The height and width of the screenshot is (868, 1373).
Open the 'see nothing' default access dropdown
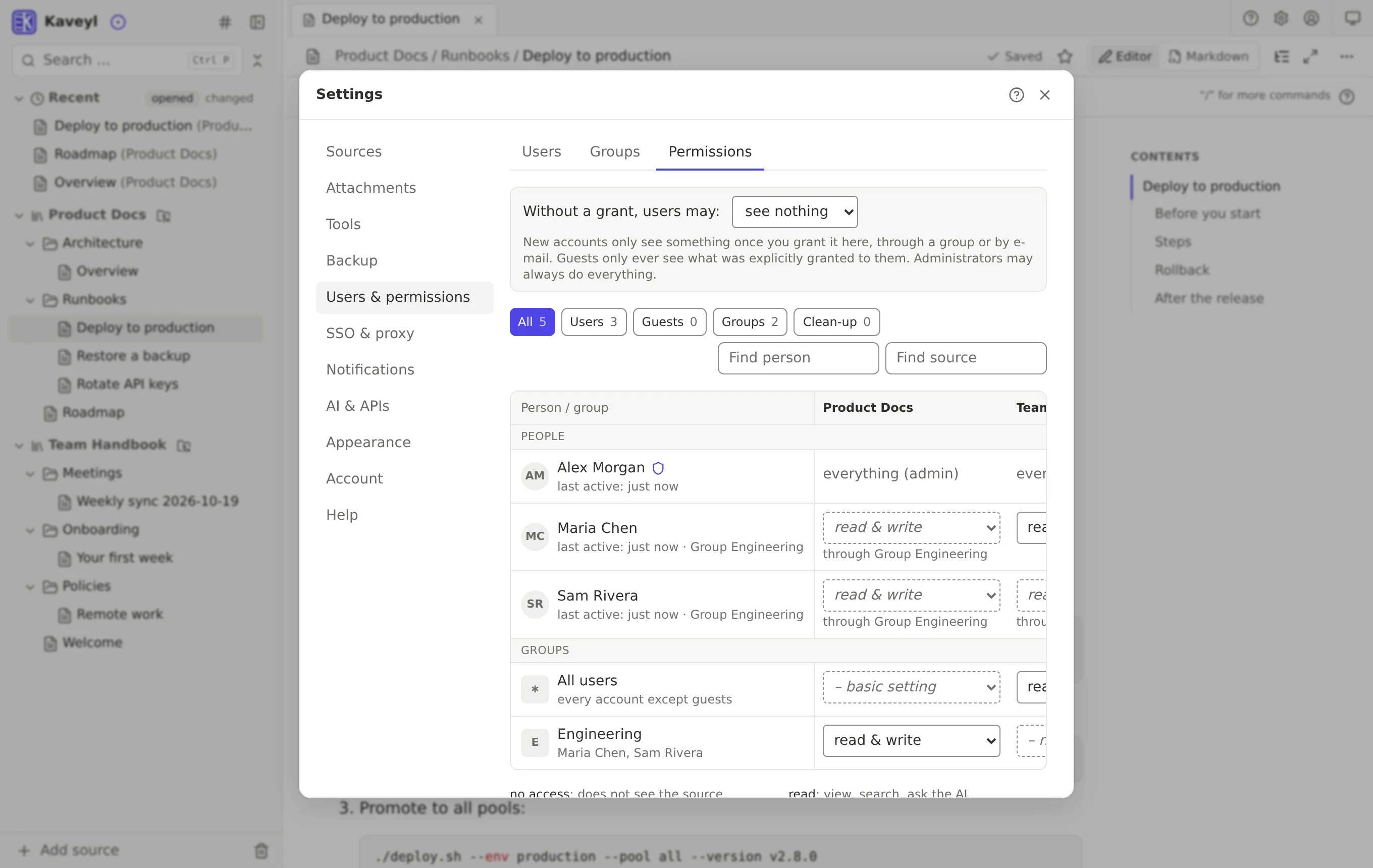point(794,212)
